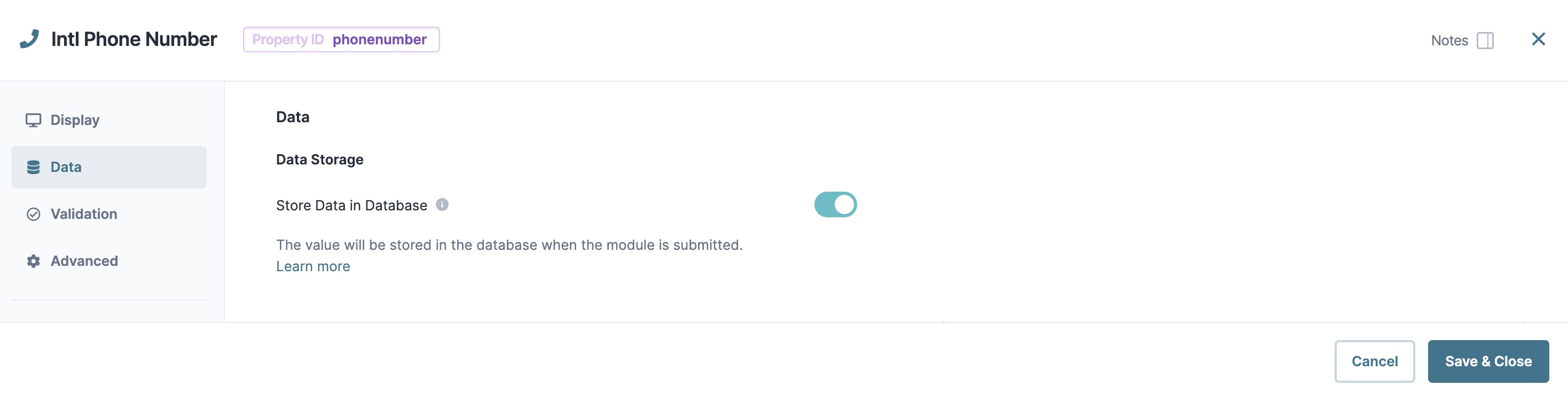Open the Notes side panel icon
The image size is (1568, 394).
pyautogui.click(x=1485, y=40)
